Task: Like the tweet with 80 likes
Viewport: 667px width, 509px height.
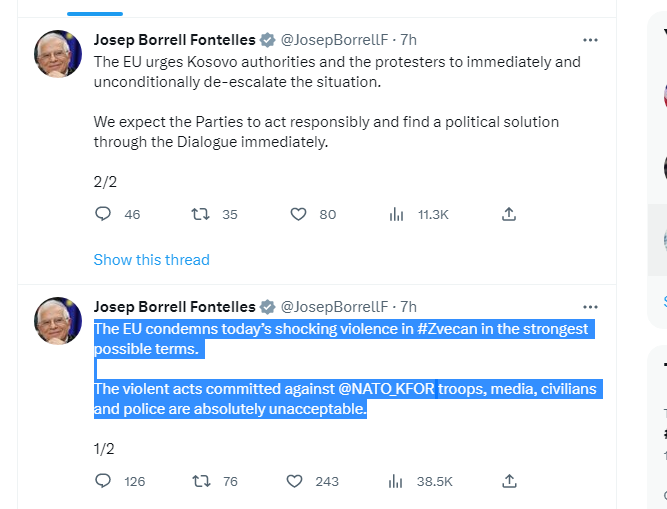Action: (297, 214)
